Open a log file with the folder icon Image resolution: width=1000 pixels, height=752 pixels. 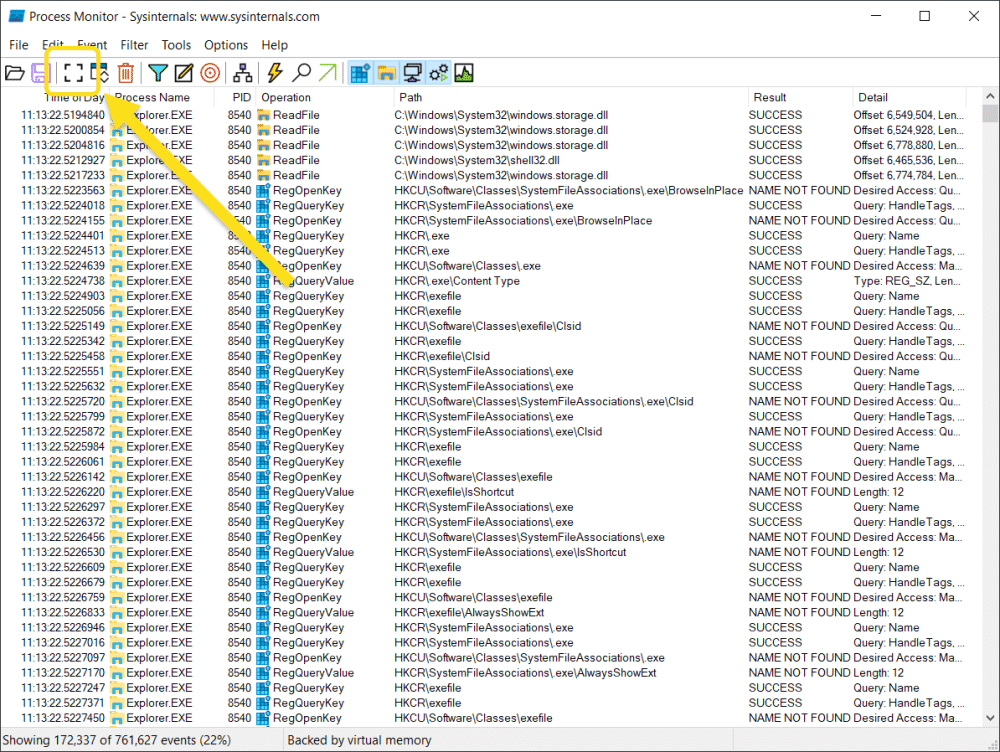pos(15,73)
